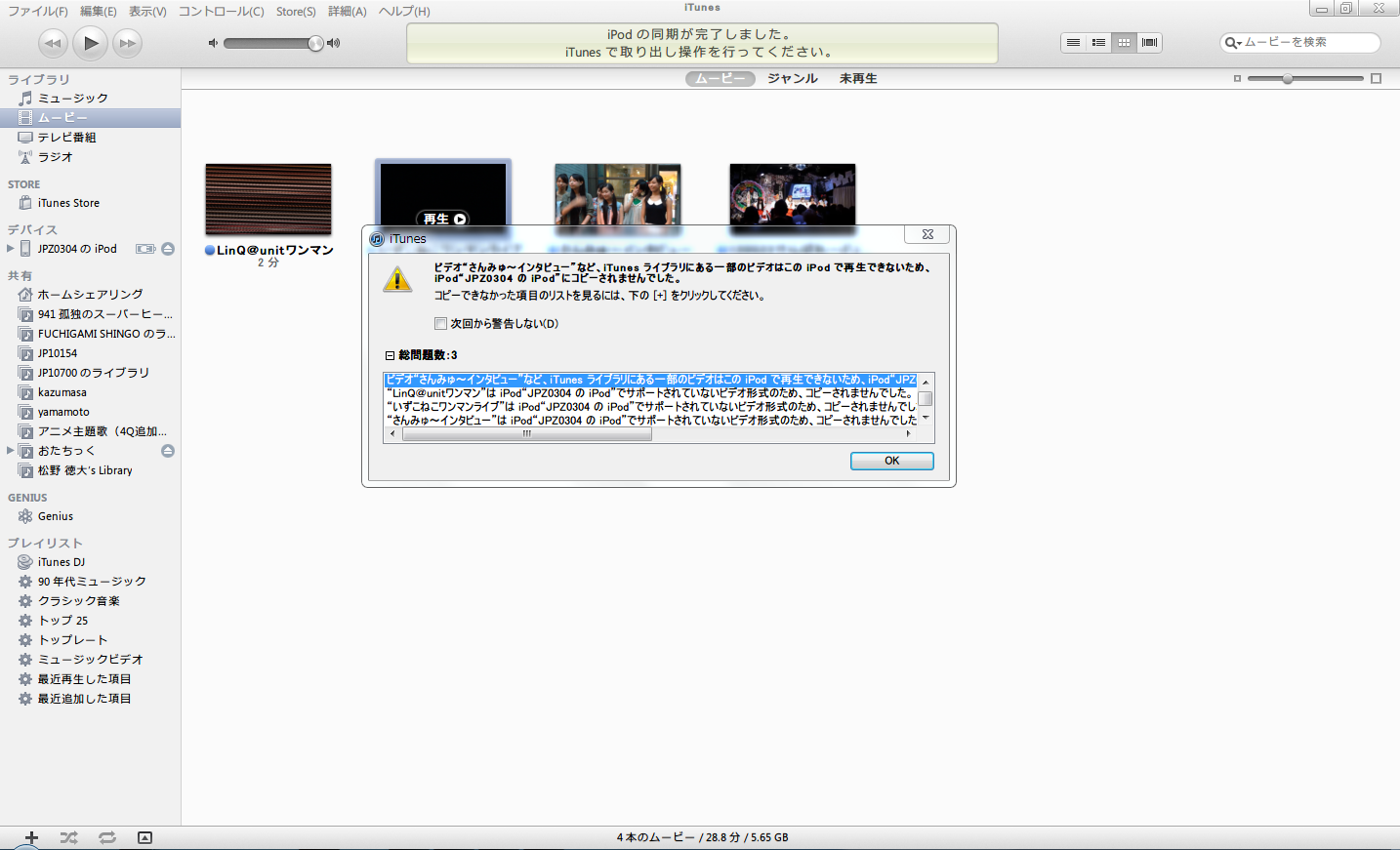Image resolution: width=1400 pixels, height=850 pixels.
Task: Click OK in the iTunes warning dialog
Action: (892, 461)
